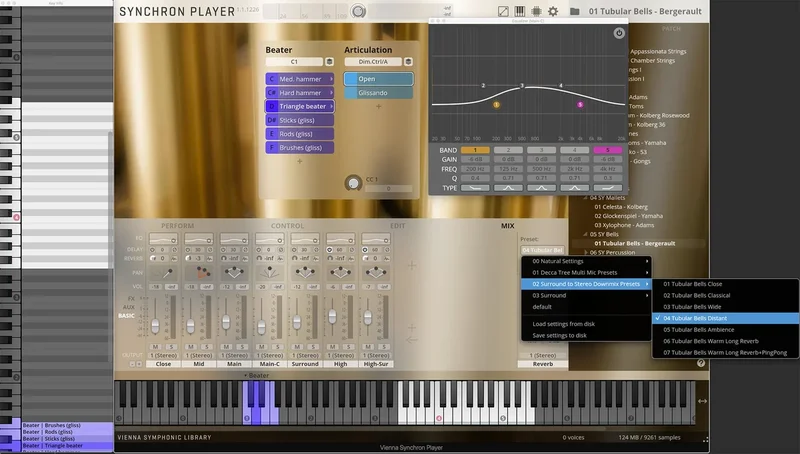Click the CC 1 controller knob
This screenshot has height=454, width=800.
point(353,183)
